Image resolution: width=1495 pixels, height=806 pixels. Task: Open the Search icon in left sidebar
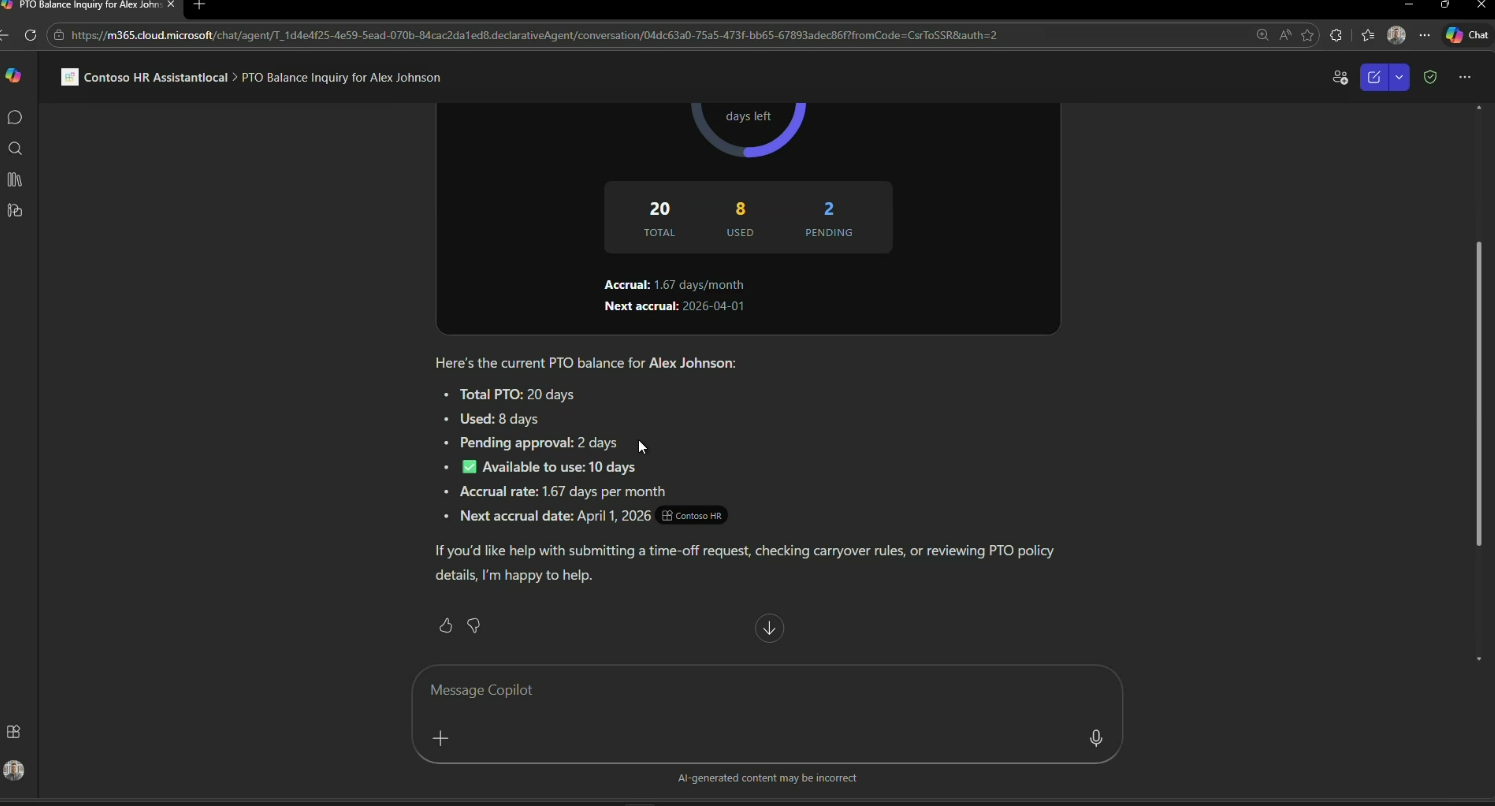point(14,149)
